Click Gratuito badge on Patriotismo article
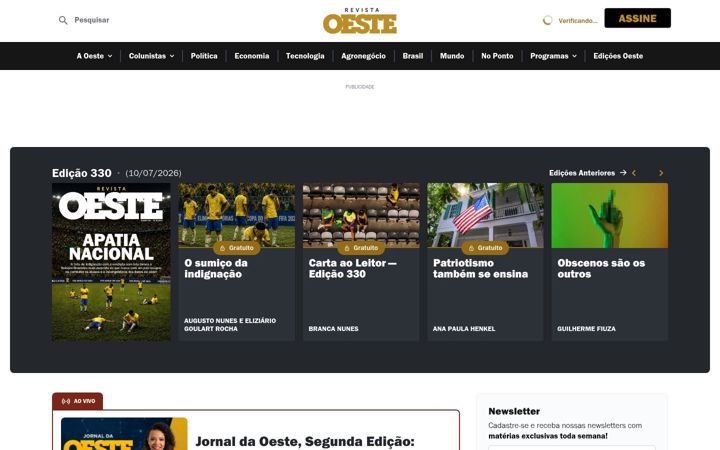Image resolution: width=720 pixels, height=450 pixels. (x=485, y=248)
